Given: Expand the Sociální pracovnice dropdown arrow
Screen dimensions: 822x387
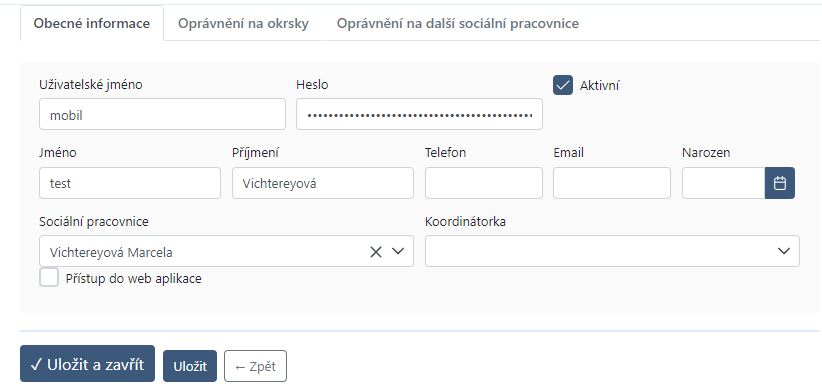Looking at the screenshot, I should point(398,251).
